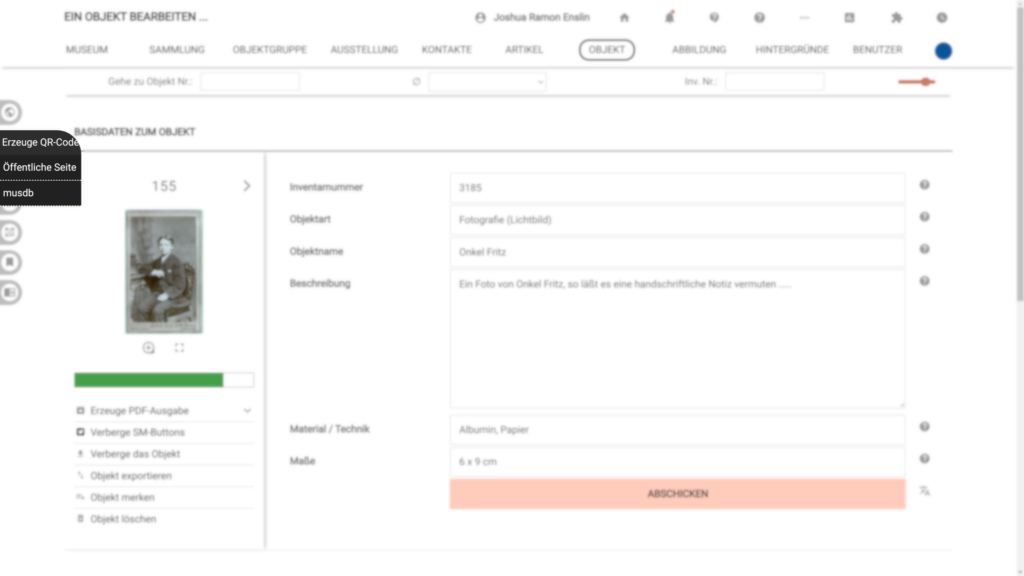Click the Onkel Fritz photo thumbnail
Screen dimensions: 1024x576
(x=164, y=272)
